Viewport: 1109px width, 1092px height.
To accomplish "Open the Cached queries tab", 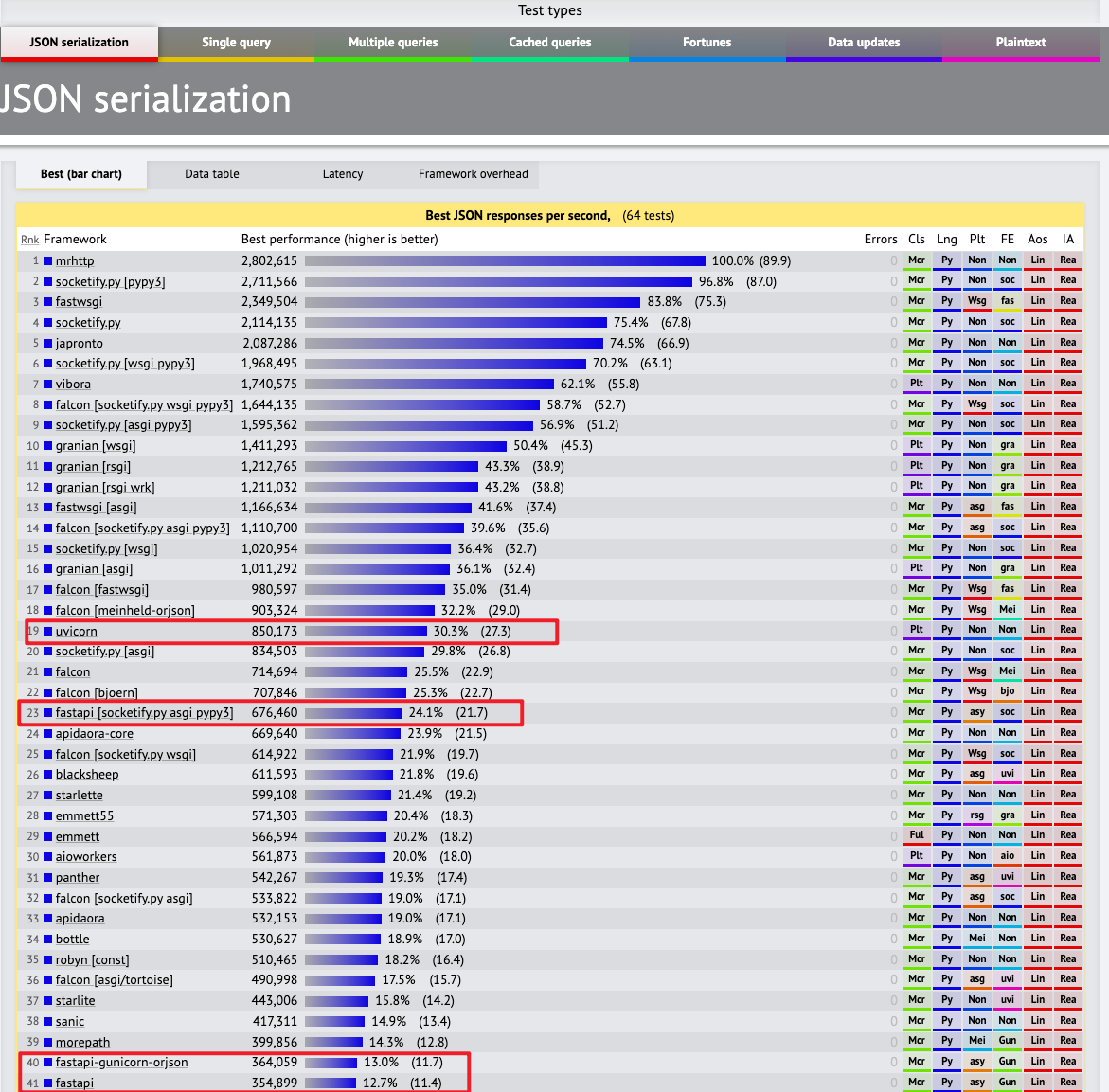I will (550, 43).
